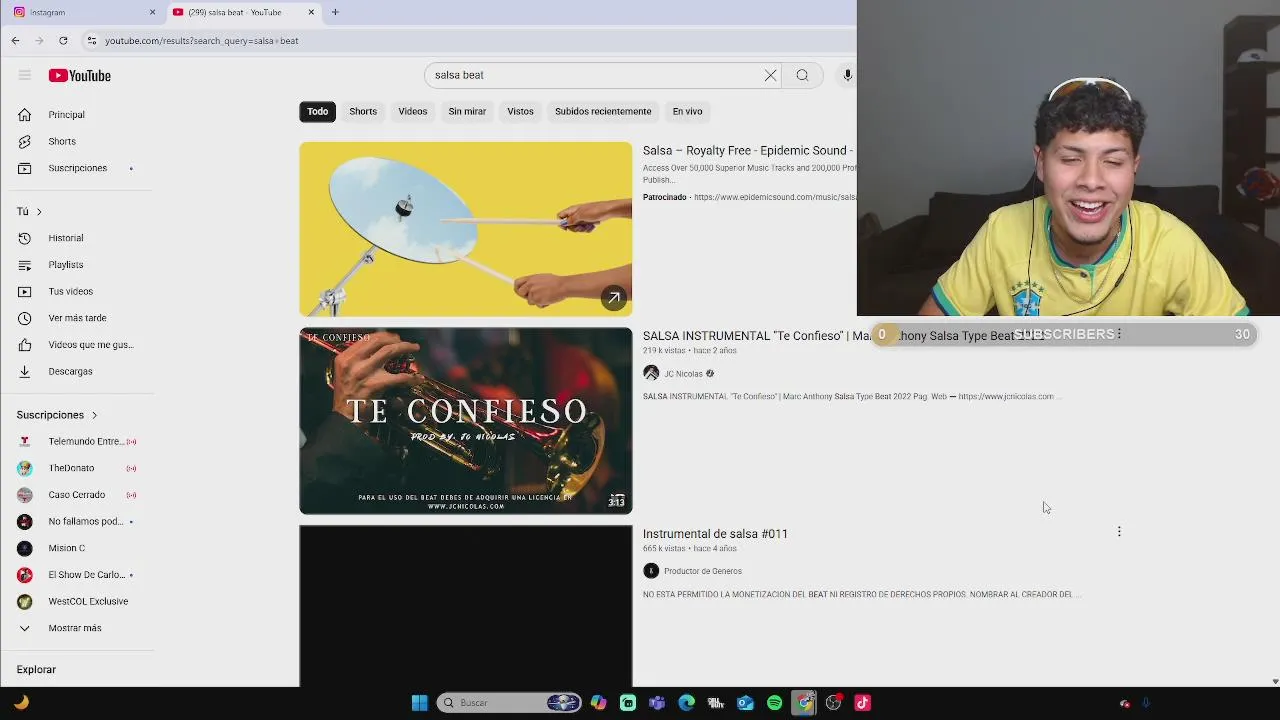
Task: Open TikTok from the taskbar
Action: click(x=863, y=703)
